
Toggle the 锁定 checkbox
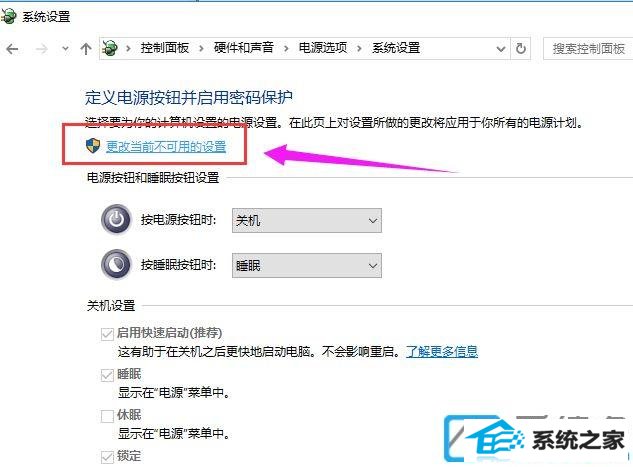107,457
